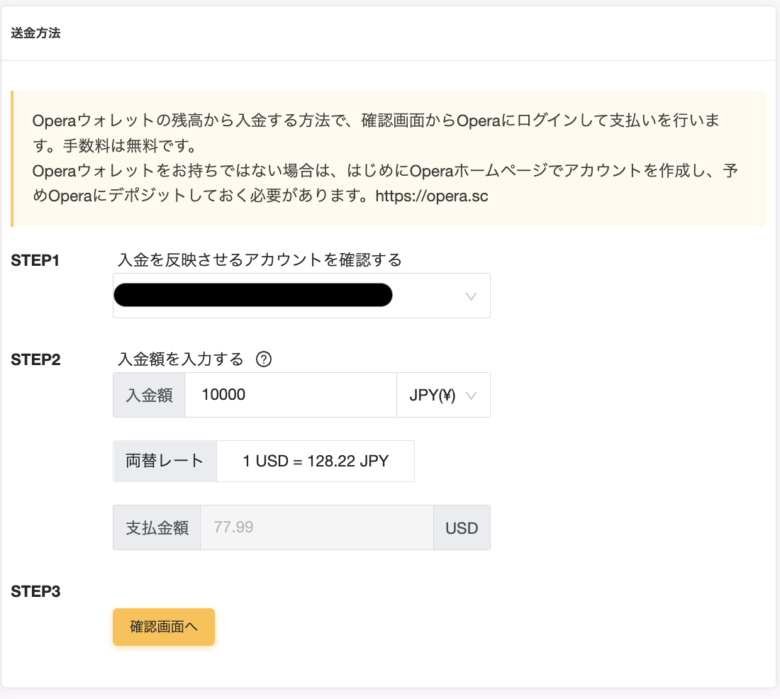Click the help question mark icon
The image size is (780, 699).
tap(264, 360)
